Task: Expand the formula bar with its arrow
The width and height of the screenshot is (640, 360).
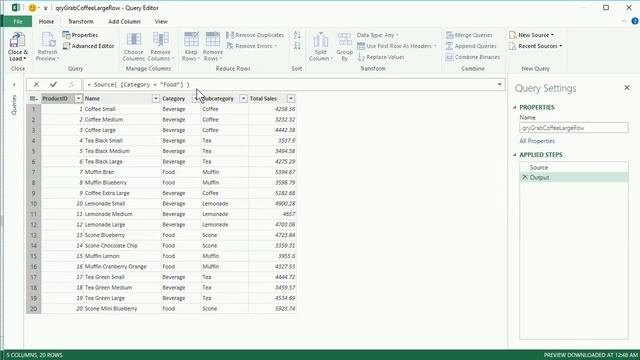Action: coord(500,84)
